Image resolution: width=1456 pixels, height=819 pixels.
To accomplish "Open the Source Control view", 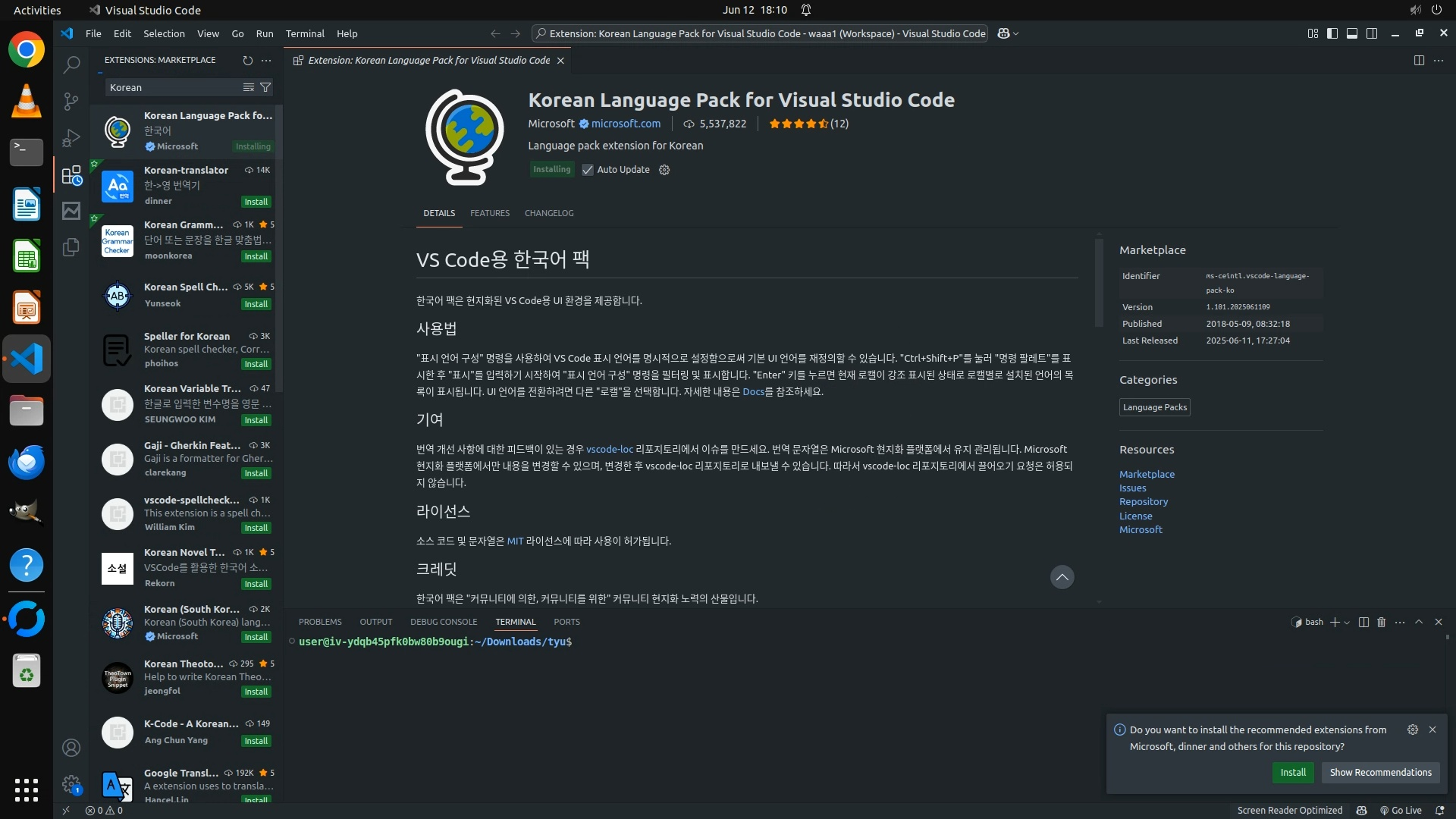I will coord(71,101).
